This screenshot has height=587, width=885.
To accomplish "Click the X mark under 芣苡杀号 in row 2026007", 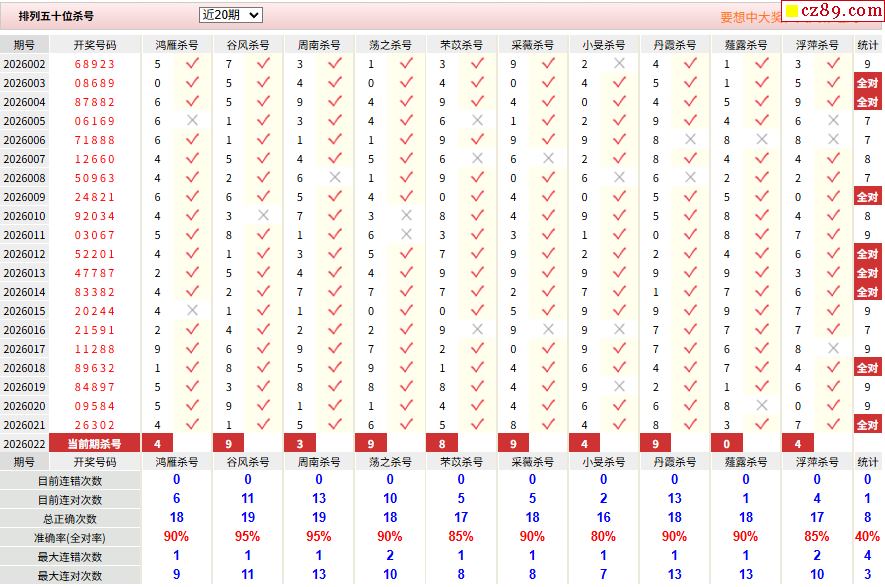I will pyautogui.click(x=477, y=159).
